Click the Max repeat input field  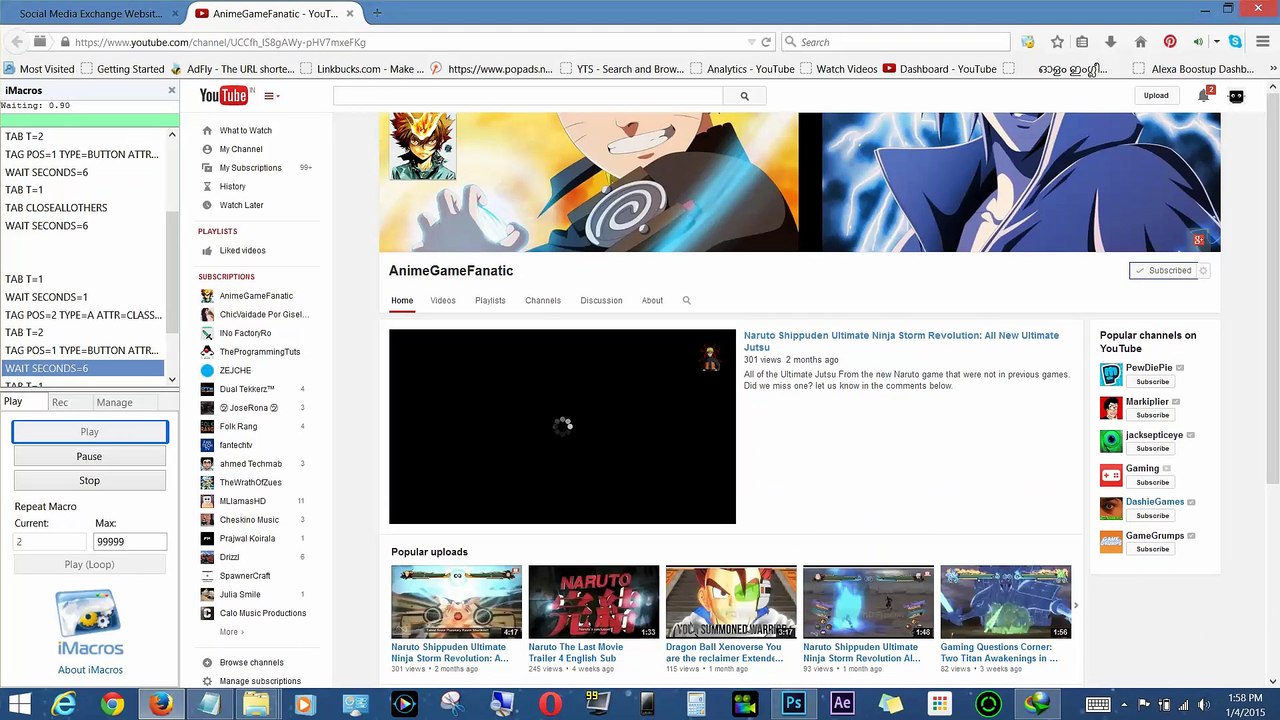tap(130, 541)
